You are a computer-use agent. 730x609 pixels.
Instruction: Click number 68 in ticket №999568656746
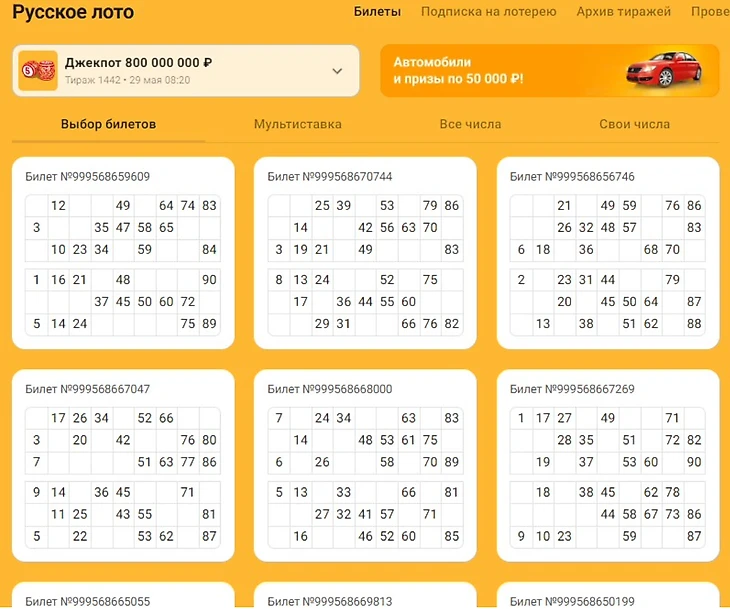coord(651,250)
